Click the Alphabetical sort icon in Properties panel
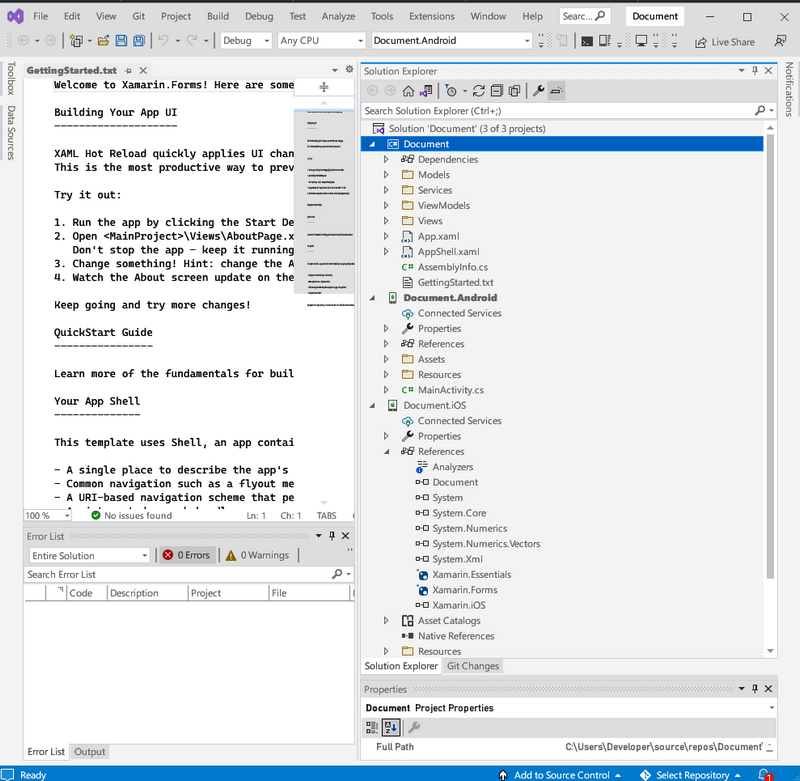 point(391,727)
